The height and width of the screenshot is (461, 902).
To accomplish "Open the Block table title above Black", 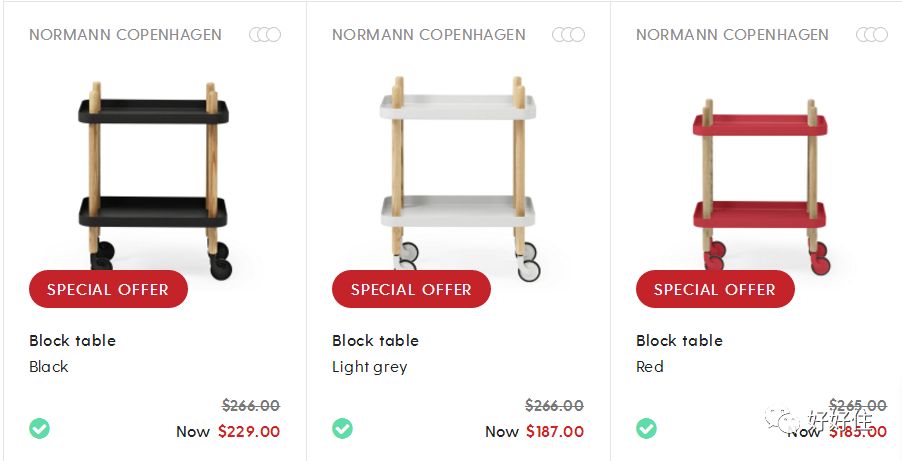I will 72,341.
